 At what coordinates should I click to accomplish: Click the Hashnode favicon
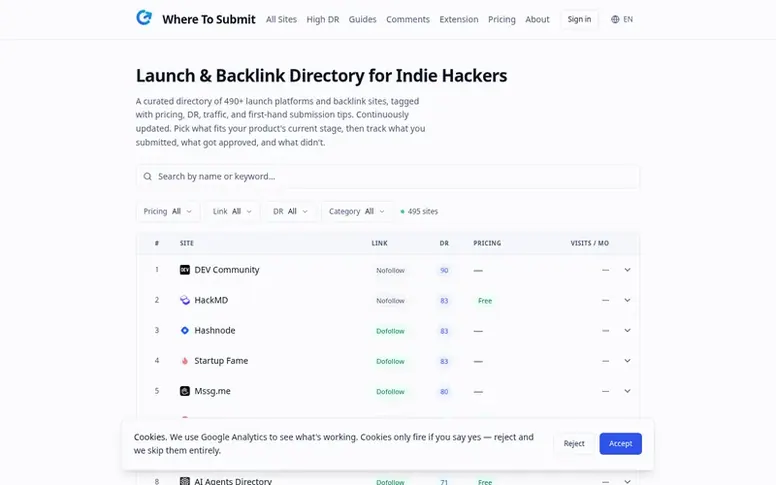(185, 330)
